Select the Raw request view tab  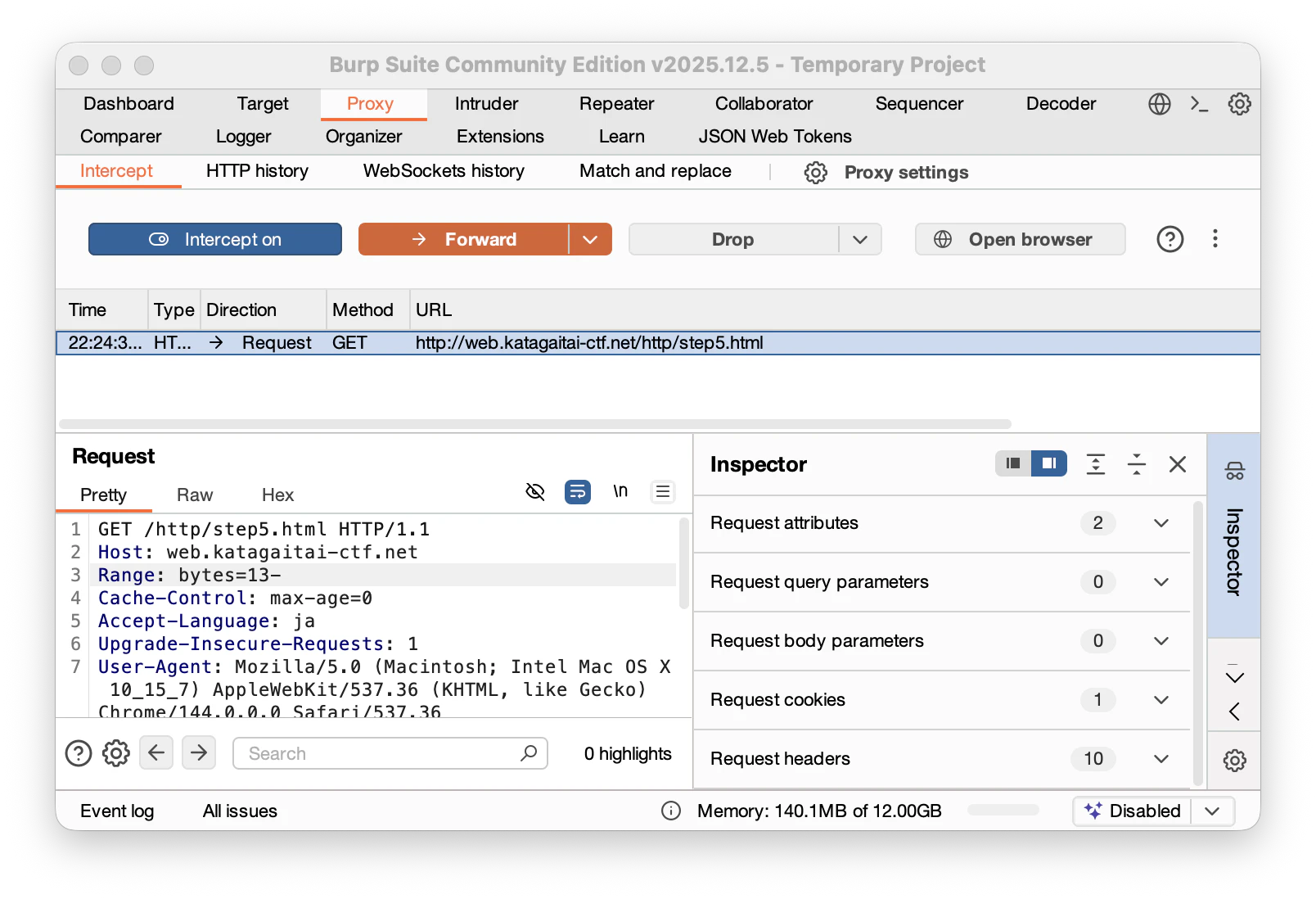[195, 495]
